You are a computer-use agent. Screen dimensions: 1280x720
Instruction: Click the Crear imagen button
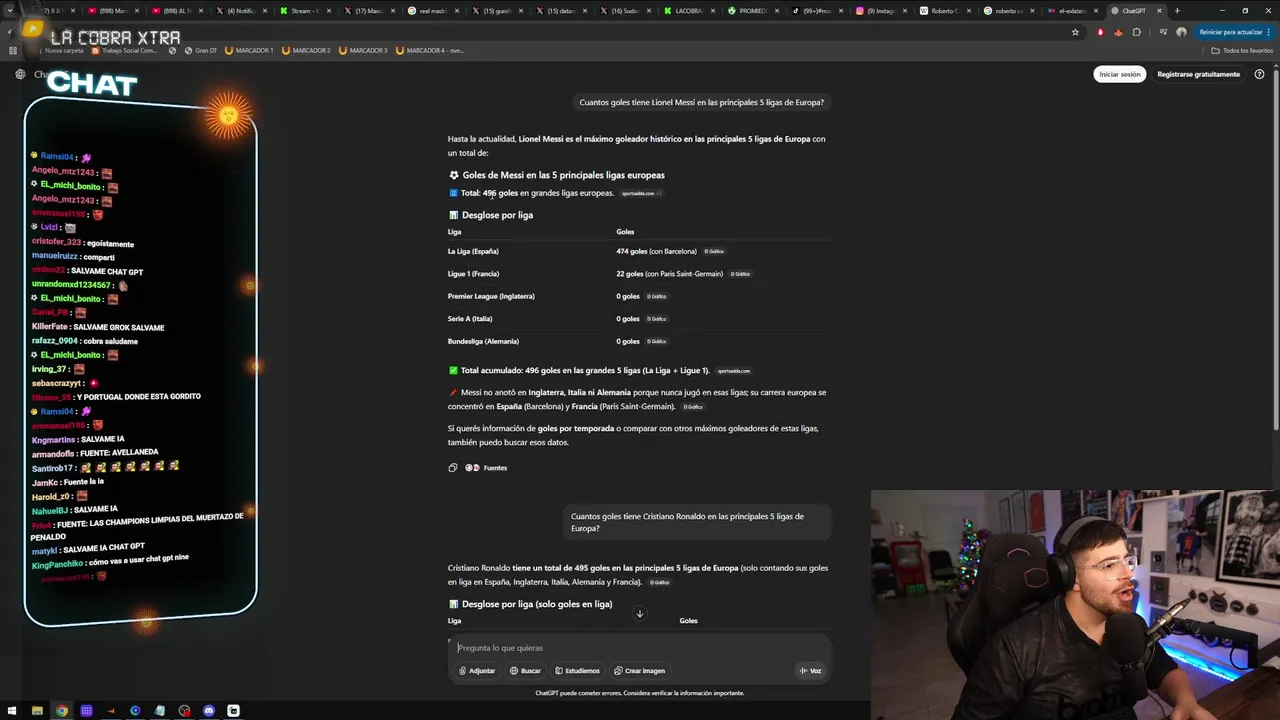click(x=639, y=671)
